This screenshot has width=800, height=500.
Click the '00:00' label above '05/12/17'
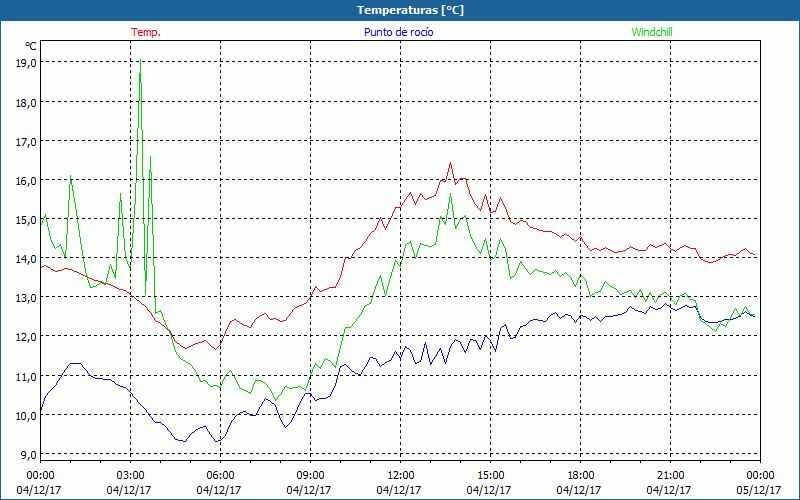761,476
